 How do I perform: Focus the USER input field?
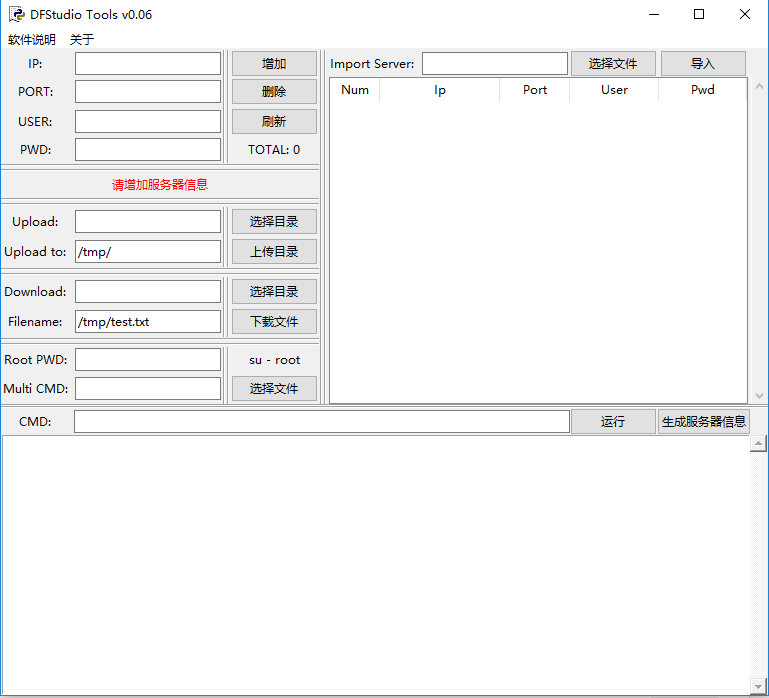148,121
